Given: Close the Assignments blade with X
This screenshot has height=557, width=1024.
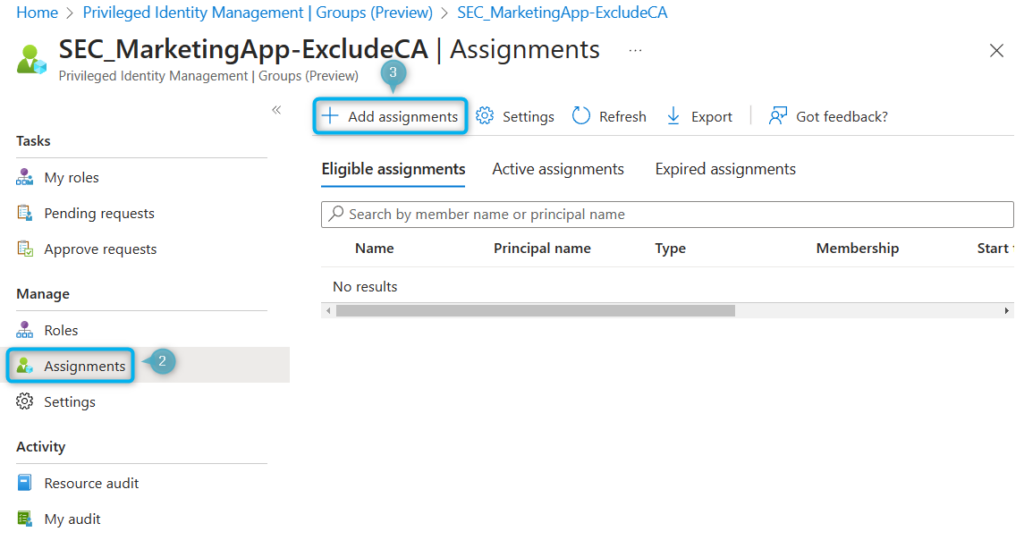Looking at the screenshot, I should [x=996, y=50].
